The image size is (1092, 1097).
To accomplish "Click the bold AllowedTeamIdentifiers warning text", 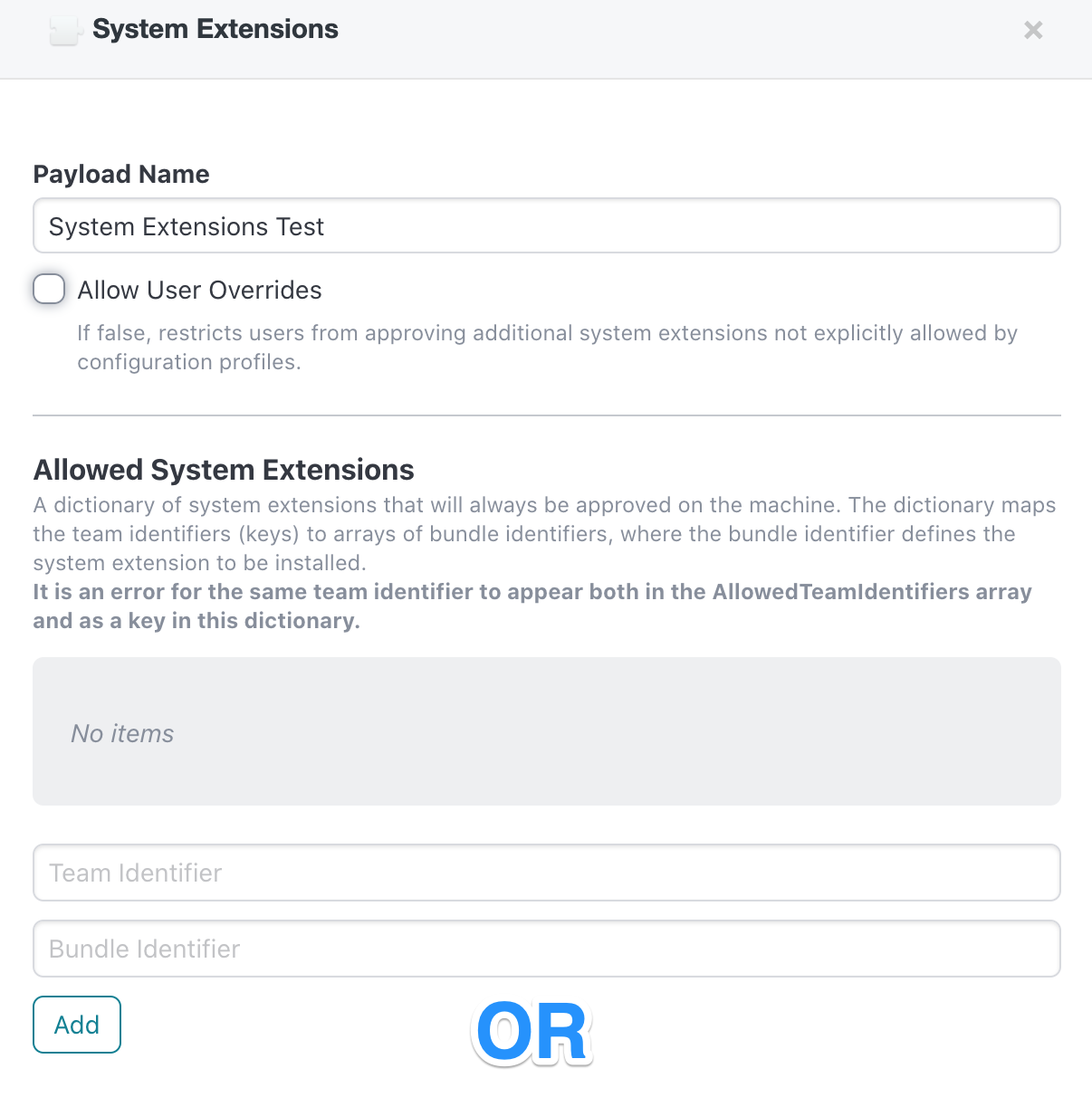I will coord(532,606).
